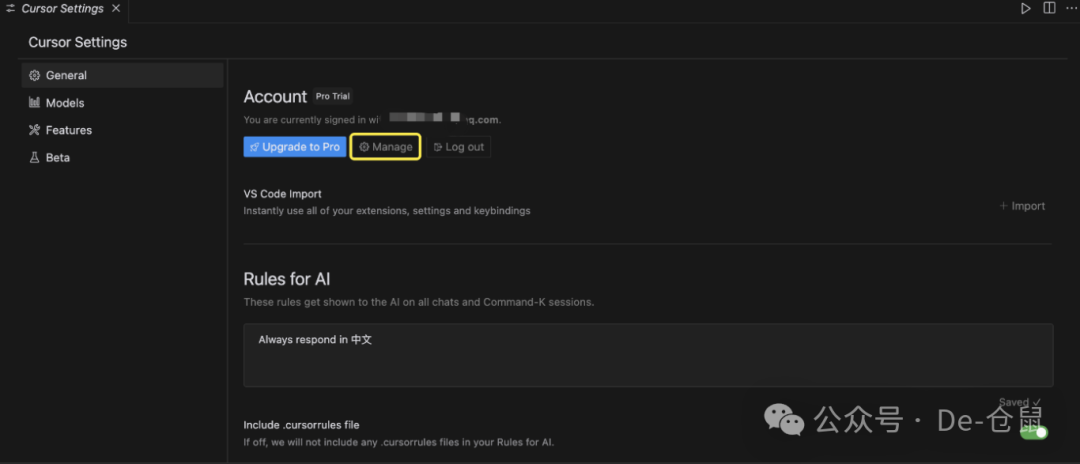The image size is (1080, 464).
Task: Open the Beta settings section
Action: coord(123,158)
